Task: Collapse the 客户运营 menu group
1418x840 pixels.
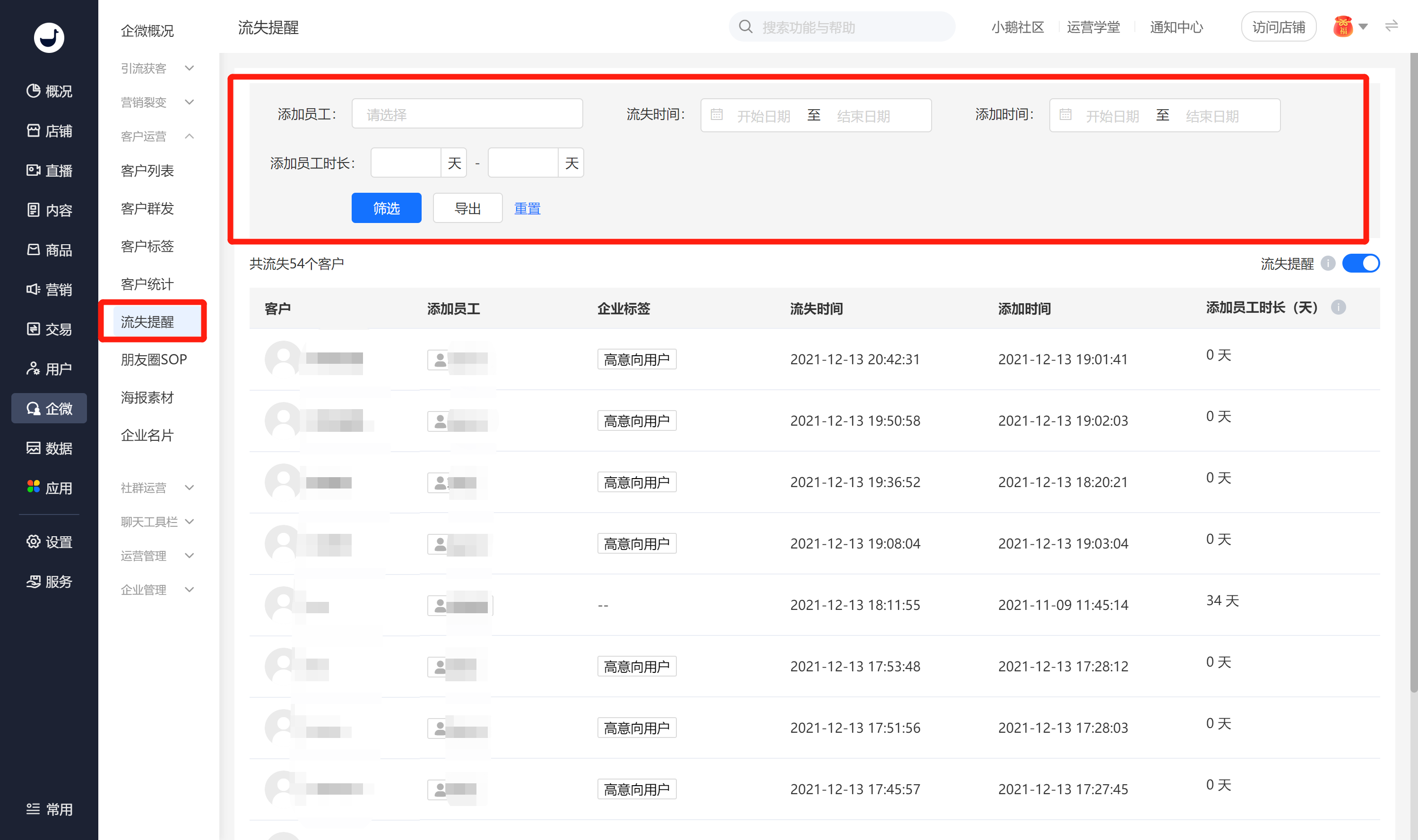Action: (157, 137)
